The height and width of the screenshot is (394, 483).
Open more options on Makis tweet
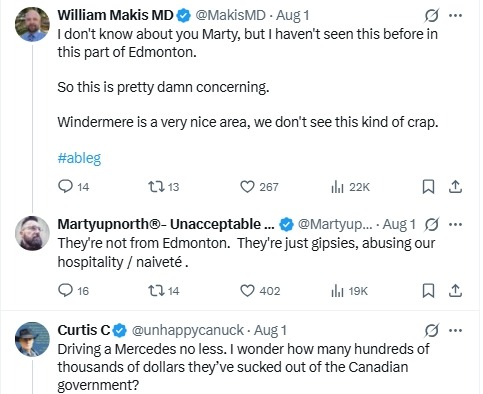tap(455, 15)
